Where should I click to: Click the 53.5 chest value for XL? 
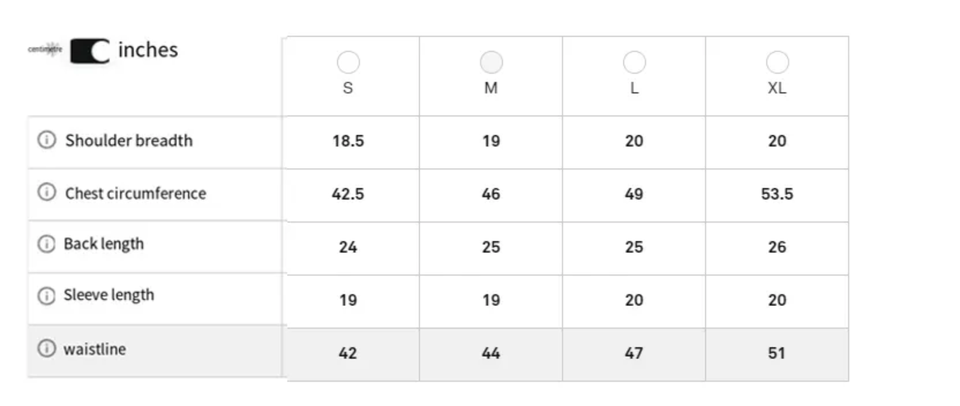(x=777, y=194)
